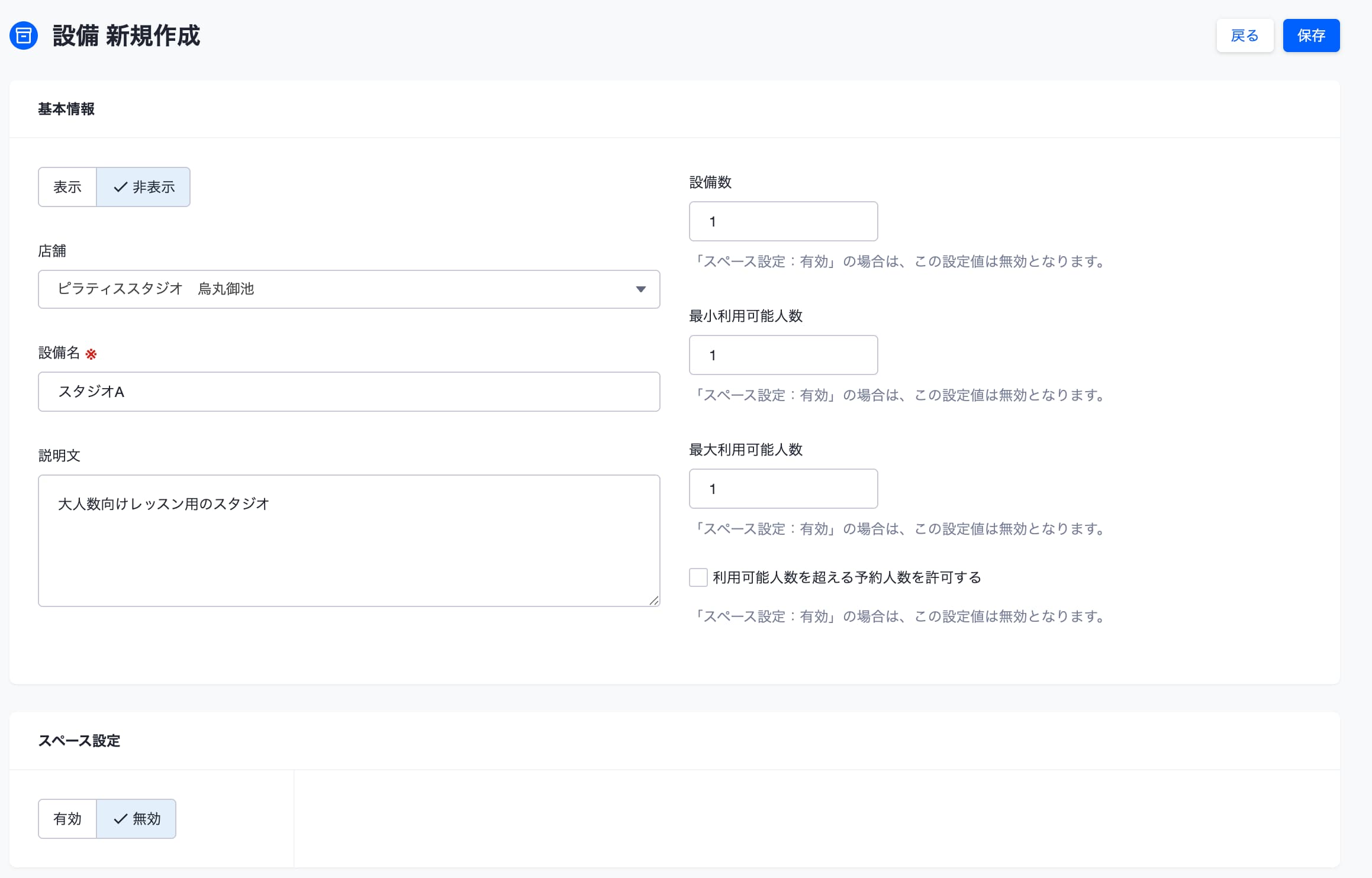The height and width of the screenshot is (878, 1372).
Task: Click the 設備数 number field
Action: pyautogui.click(x=783, y=221)
